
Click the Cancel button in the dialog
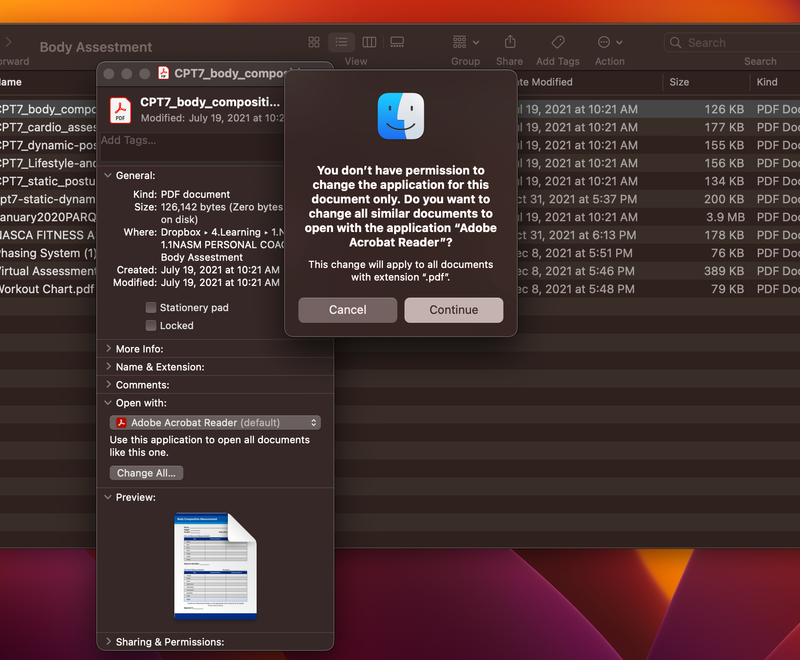click(x=347, y=310)
